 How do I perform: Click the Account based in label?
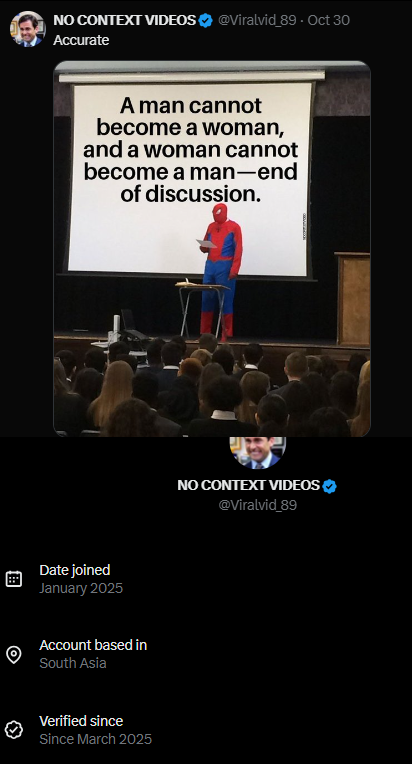93,645
